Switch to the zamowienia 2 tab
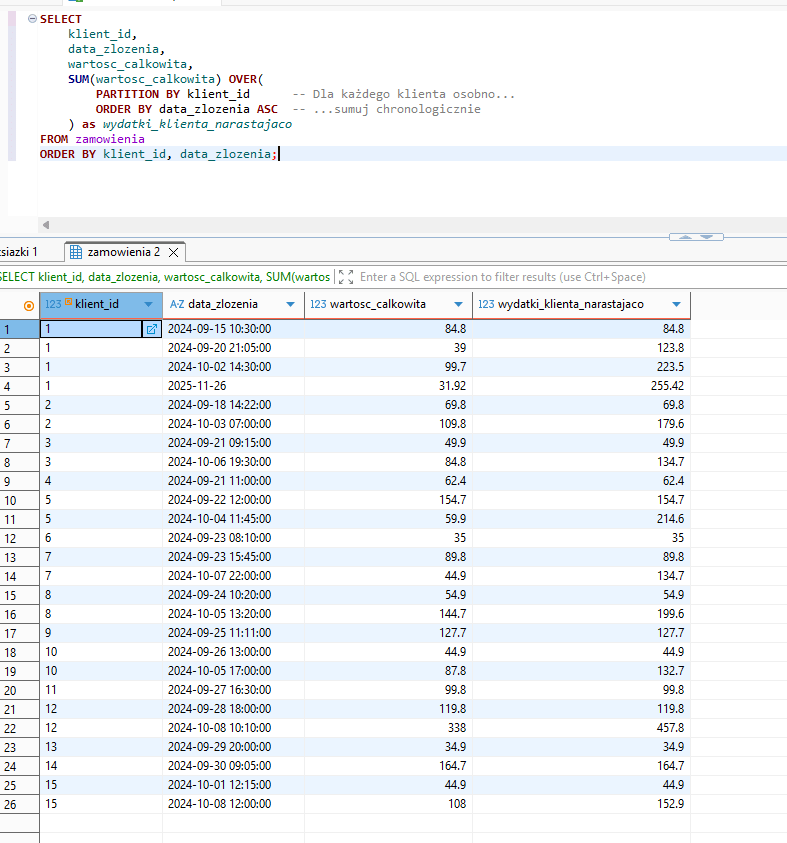 [123, 252]
